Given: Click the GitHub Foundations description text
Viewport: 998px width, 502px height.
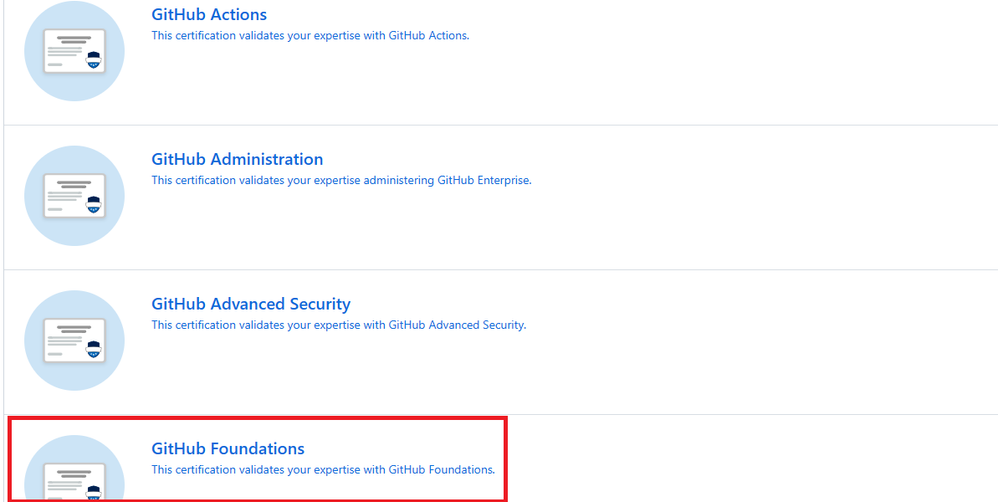Looking at the screenshot, I should [323, 469].
